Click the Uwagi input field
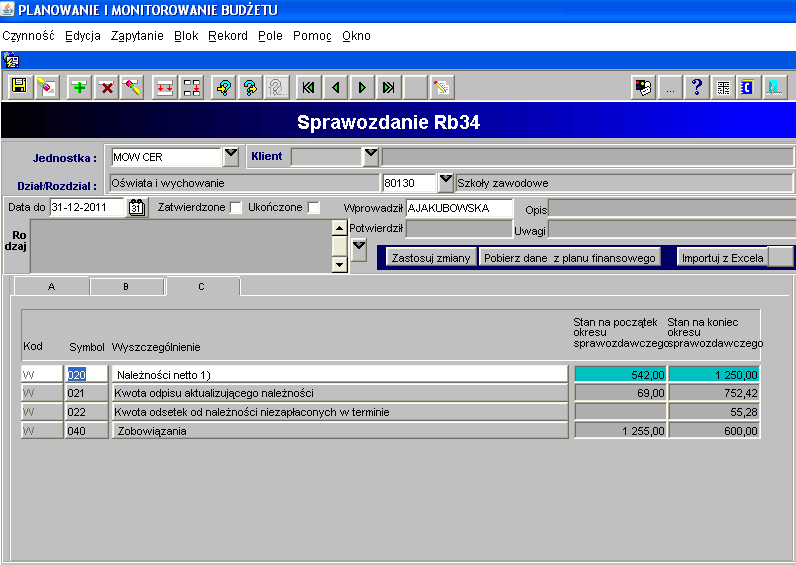This screenshot has width=796, height=565. [x=672, y=230]
